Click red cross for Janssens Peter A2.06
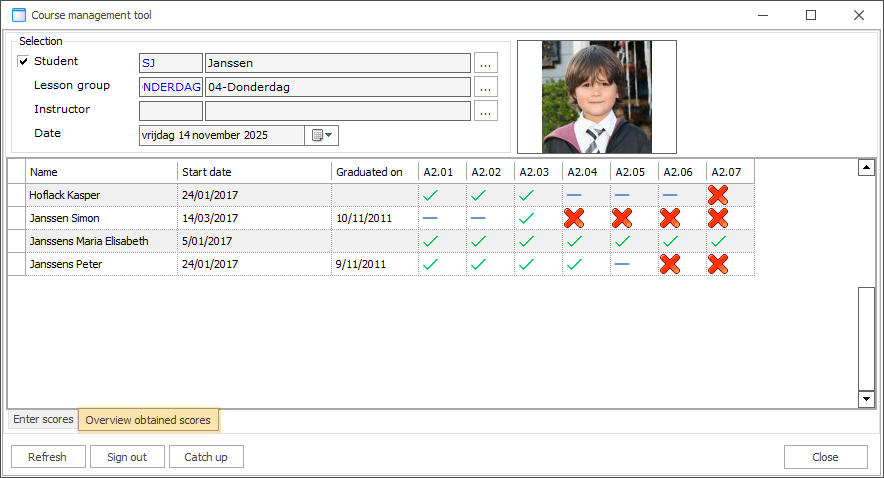The image size is (884, 478). [670, 264]
